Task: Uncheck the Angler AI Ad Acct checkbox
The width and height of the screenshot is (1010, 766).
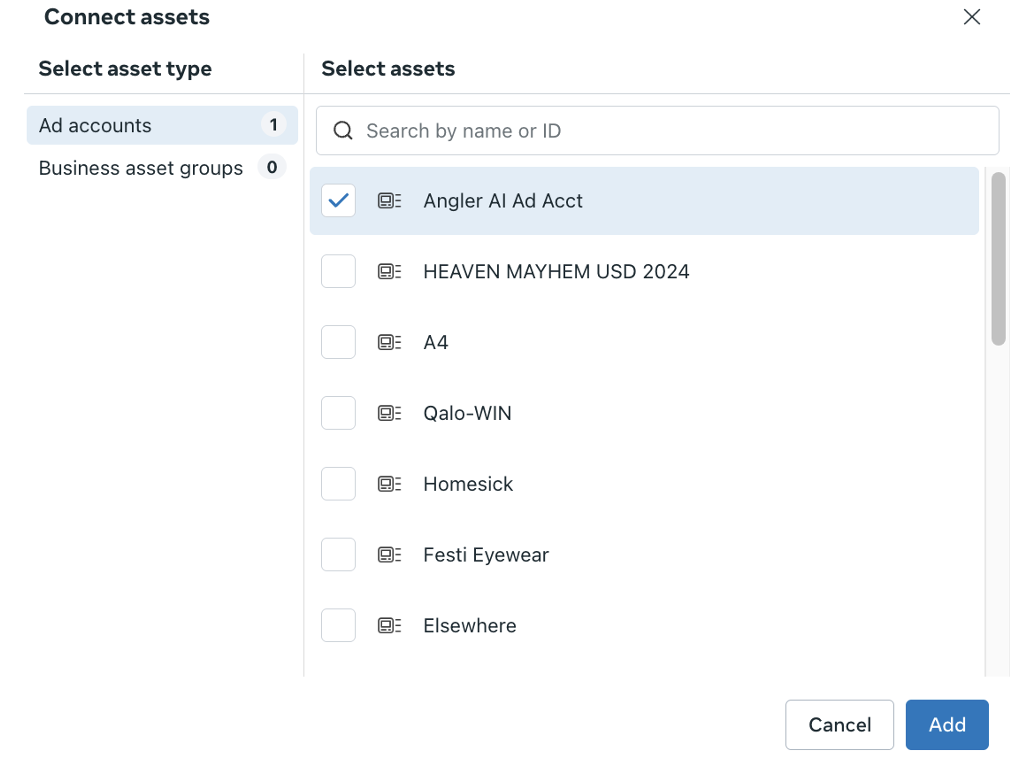Action: 338,200
